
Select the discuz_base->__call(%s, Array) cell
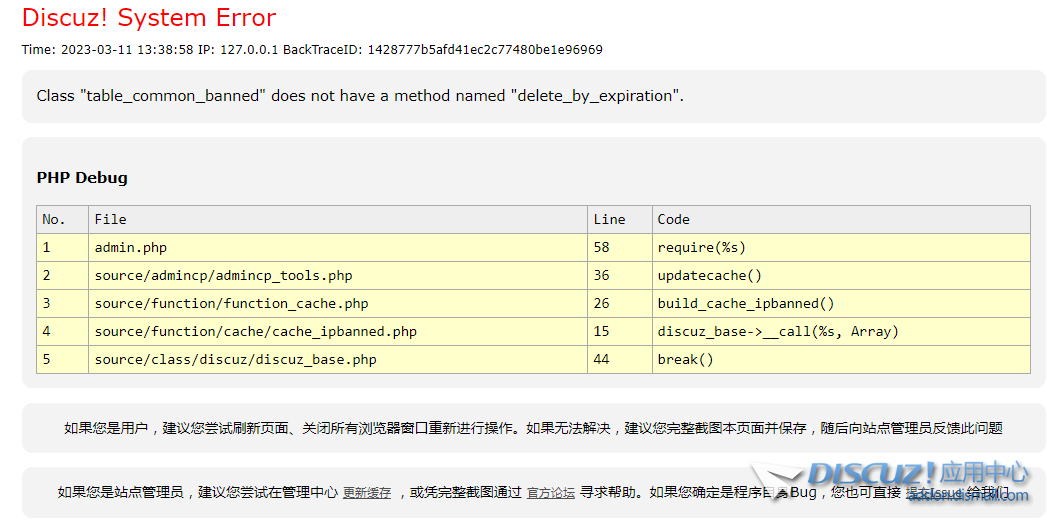click(841, 331)
